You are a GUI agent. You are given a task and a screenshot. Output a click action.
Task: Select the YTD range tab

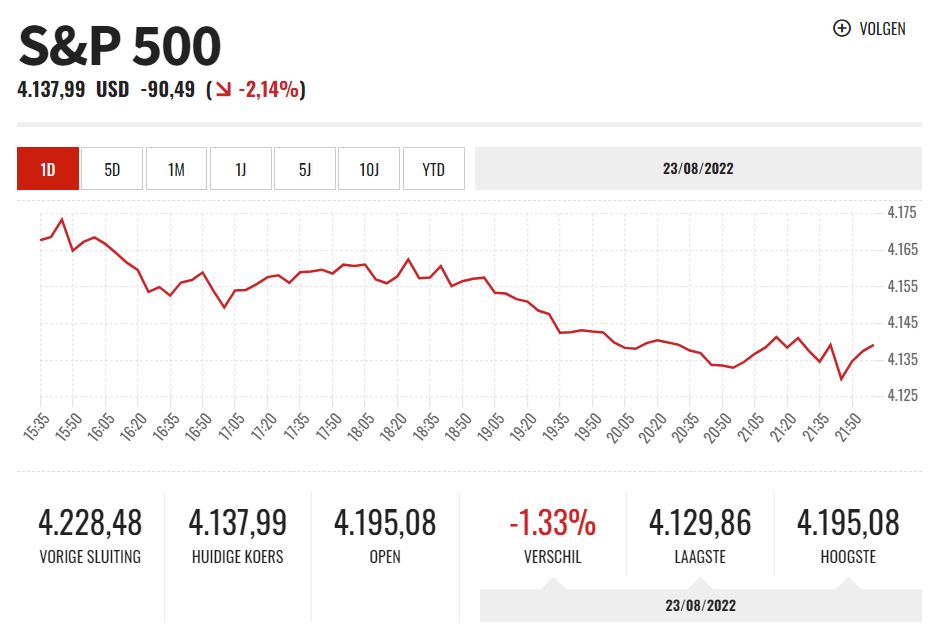click(x=433, y=169)
